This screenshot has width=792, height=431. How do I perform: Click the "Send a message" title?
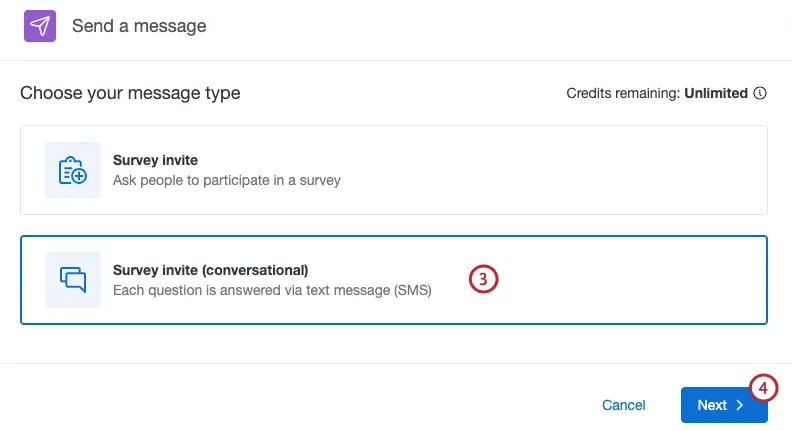(x=139, y=26)
